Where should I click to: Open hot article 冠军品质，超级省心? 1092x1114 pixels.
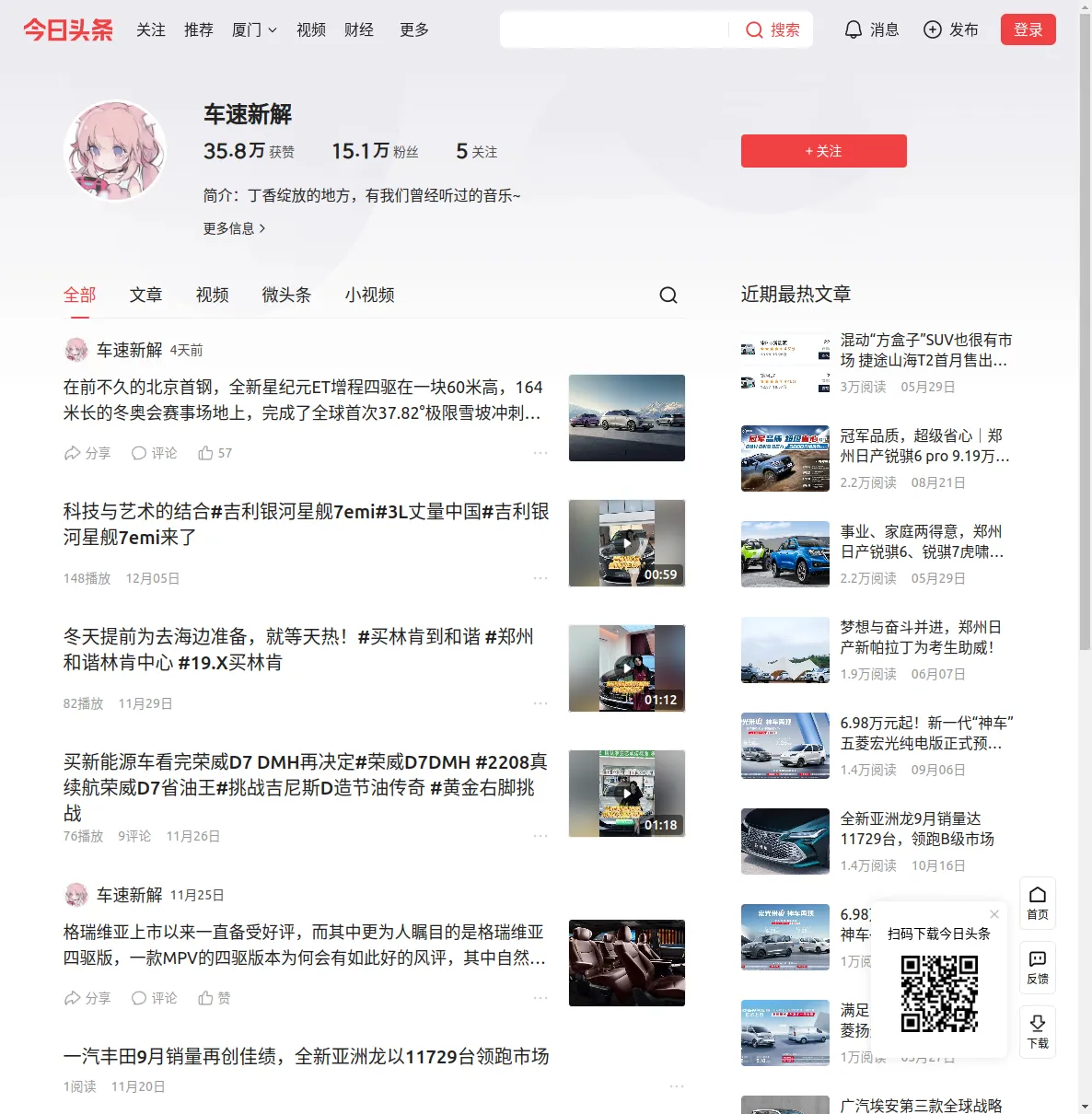pos(925,446)
